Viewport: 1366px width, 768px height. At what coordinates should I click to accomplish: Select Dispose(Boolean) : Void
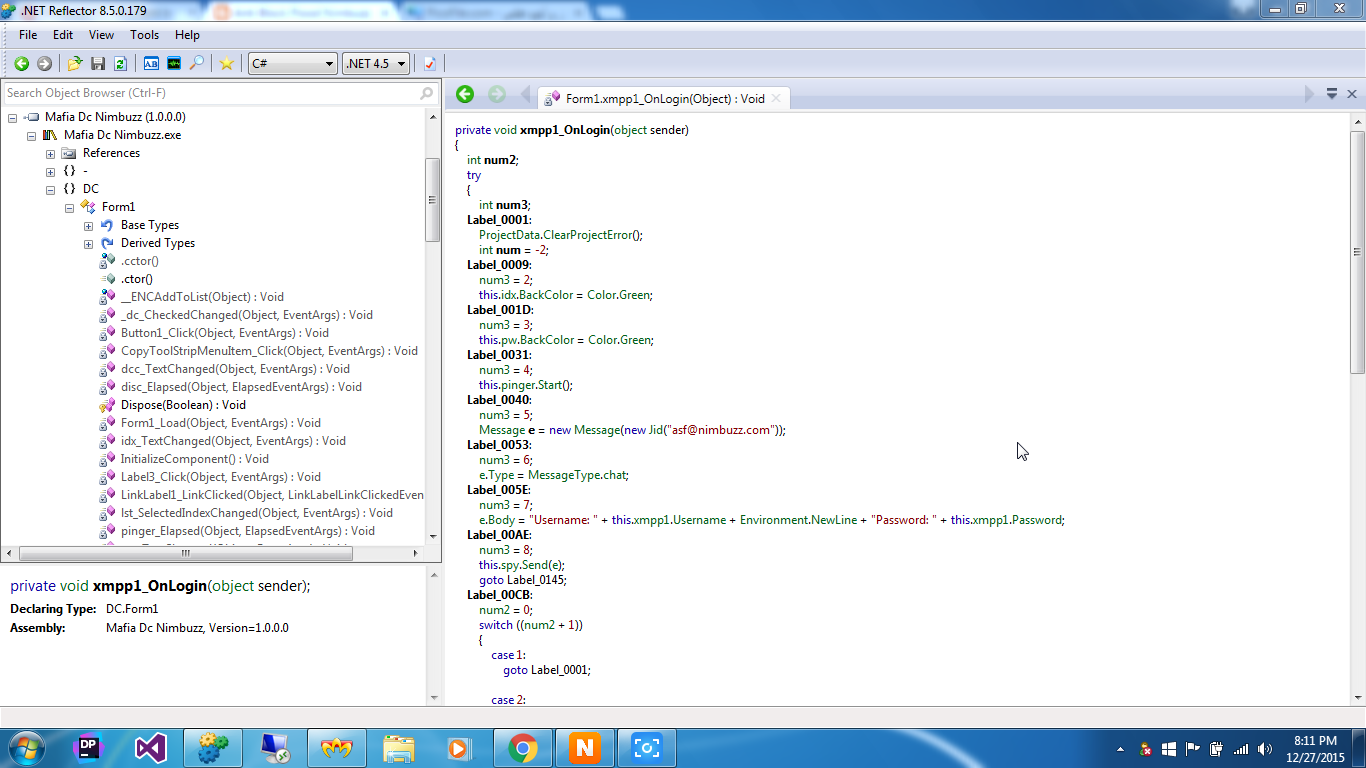click(x=183, y=405)
